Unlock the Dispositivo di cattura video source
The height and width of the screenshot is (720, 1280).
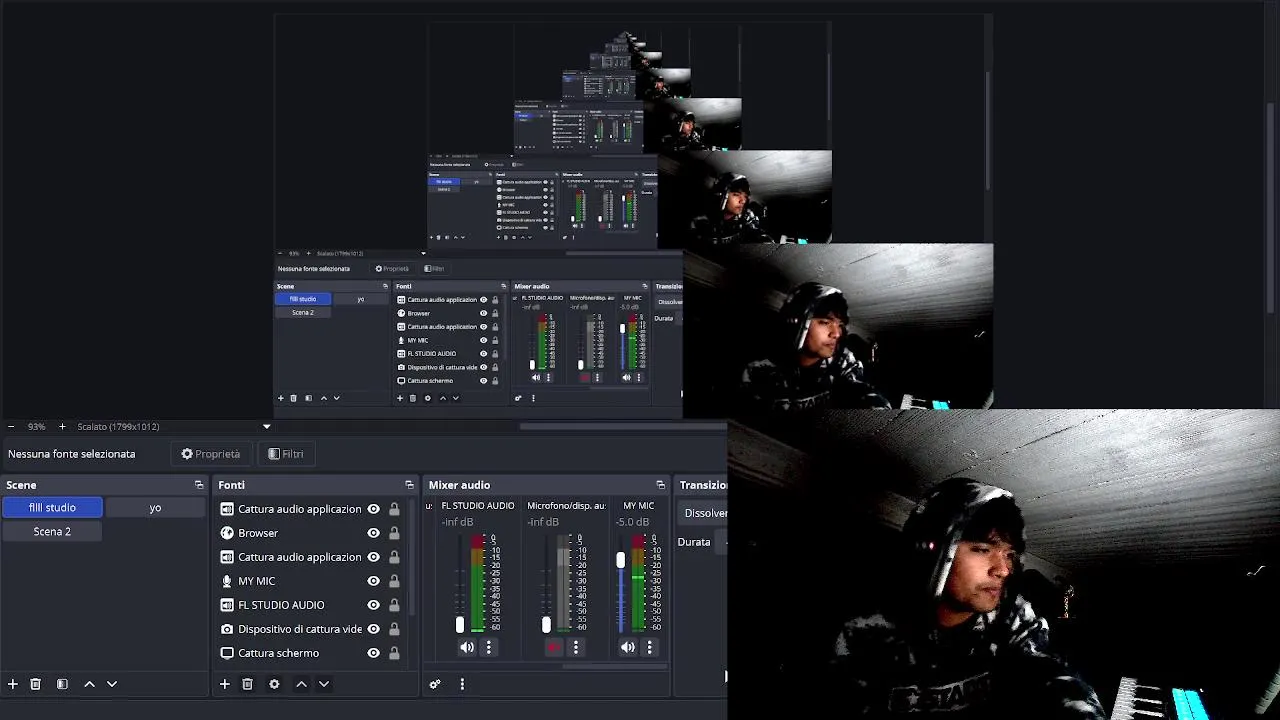tap(394, 629)
